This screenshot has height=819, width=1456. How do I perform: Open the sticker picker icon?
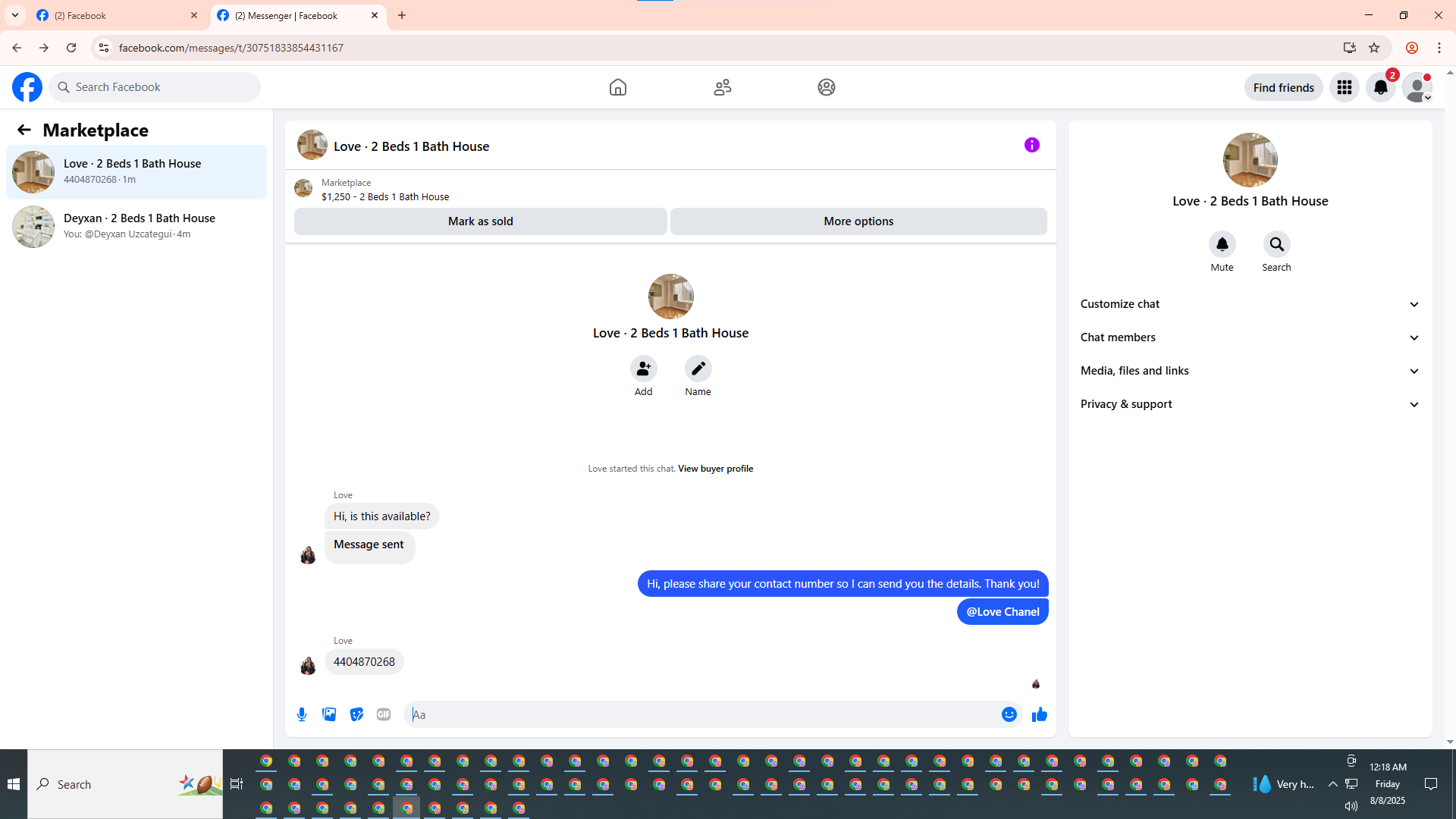click(x=356, y=714)
